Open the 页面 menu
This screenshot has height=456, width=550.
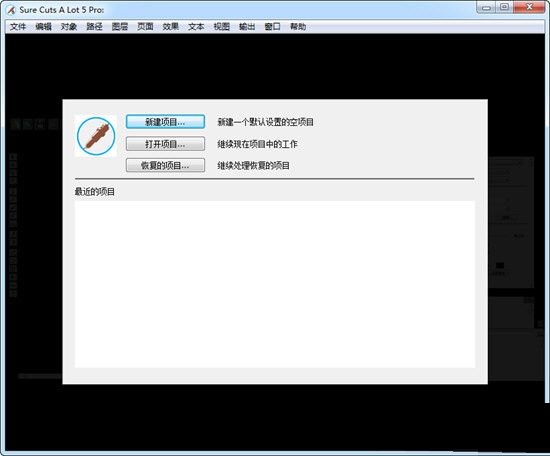[x=145, y=27]
